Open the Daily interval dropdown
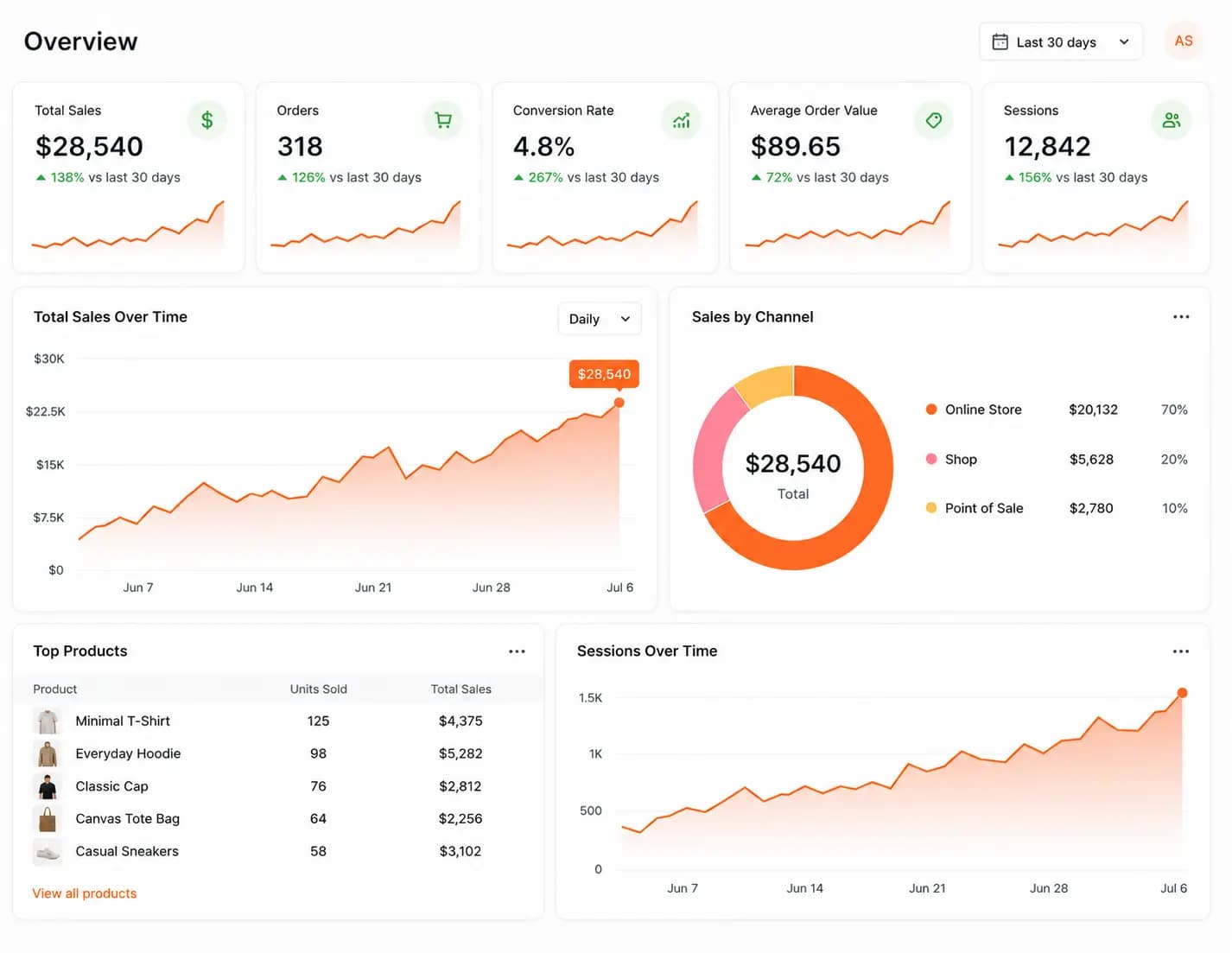Image resolution: width=1232 pixels, height=953 pixels. click(x=600, y=319)
